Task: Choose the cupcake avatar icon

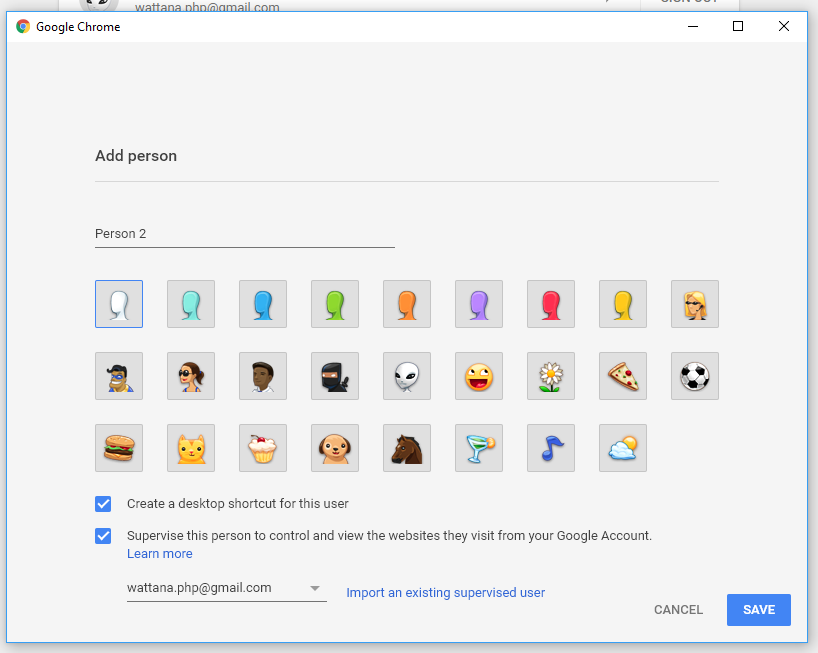Action: pyautogui.click(x=263, y=448)
